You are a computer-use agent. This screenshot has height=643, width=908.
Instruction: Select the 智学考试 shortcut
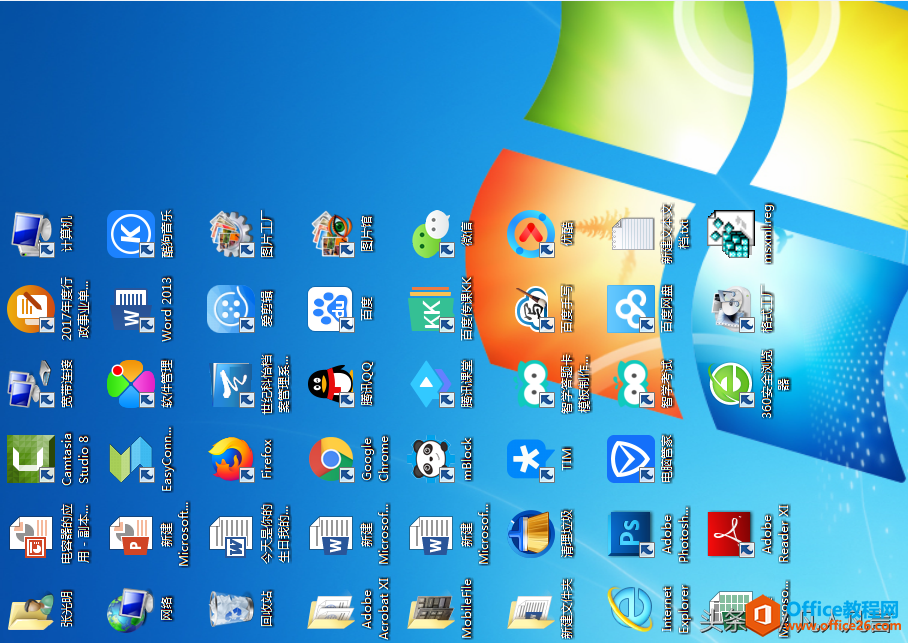tap(633, 383)
